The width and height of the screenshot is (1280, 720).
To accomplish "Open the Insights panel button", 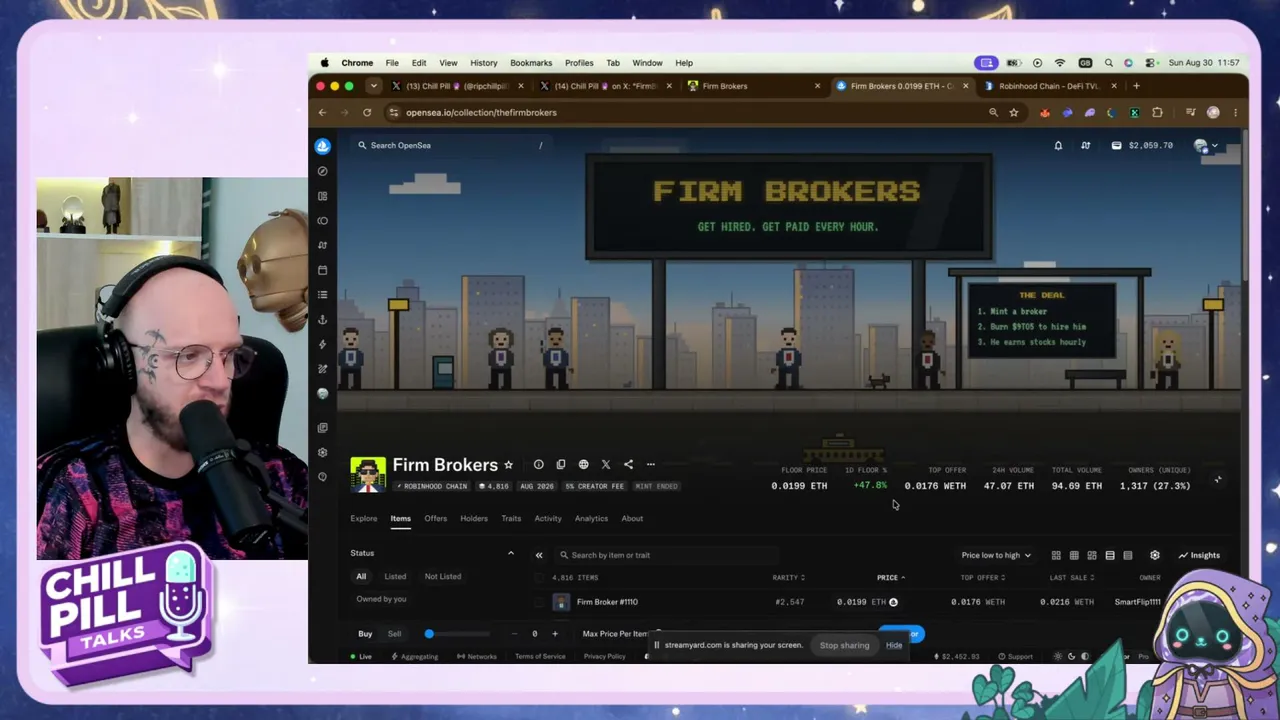I will (1199, 555).
